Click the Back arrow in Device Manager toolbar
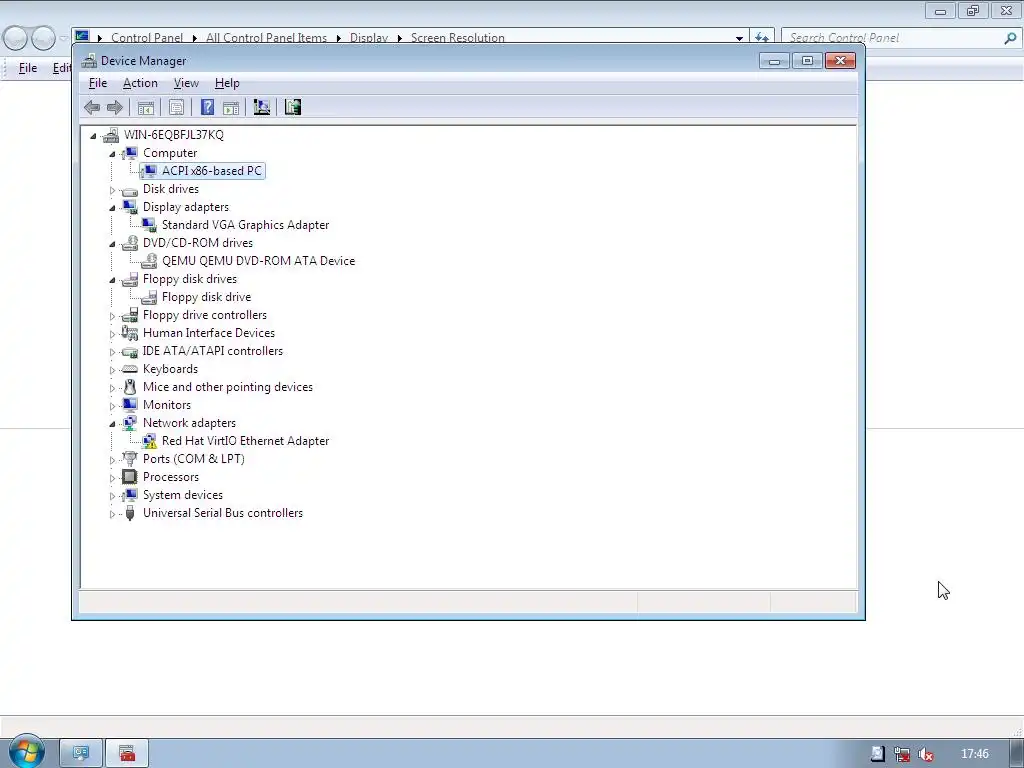This screenshot has width=1024, height=768. [92, 108]
